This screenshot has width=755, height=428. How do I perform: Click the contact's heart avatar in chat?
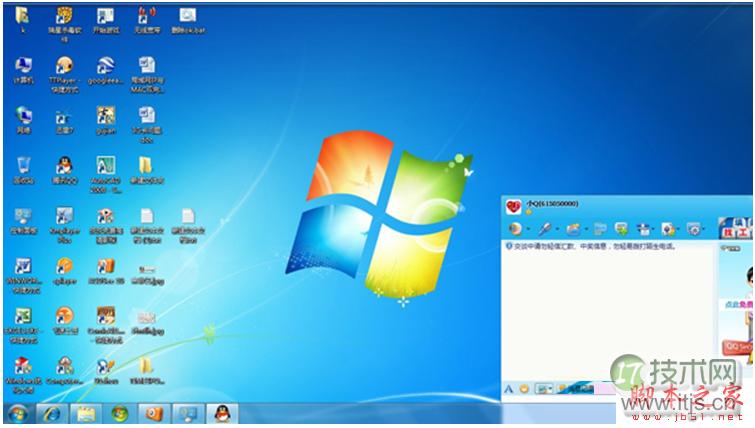pyautogui.click(x=514, y=207)
